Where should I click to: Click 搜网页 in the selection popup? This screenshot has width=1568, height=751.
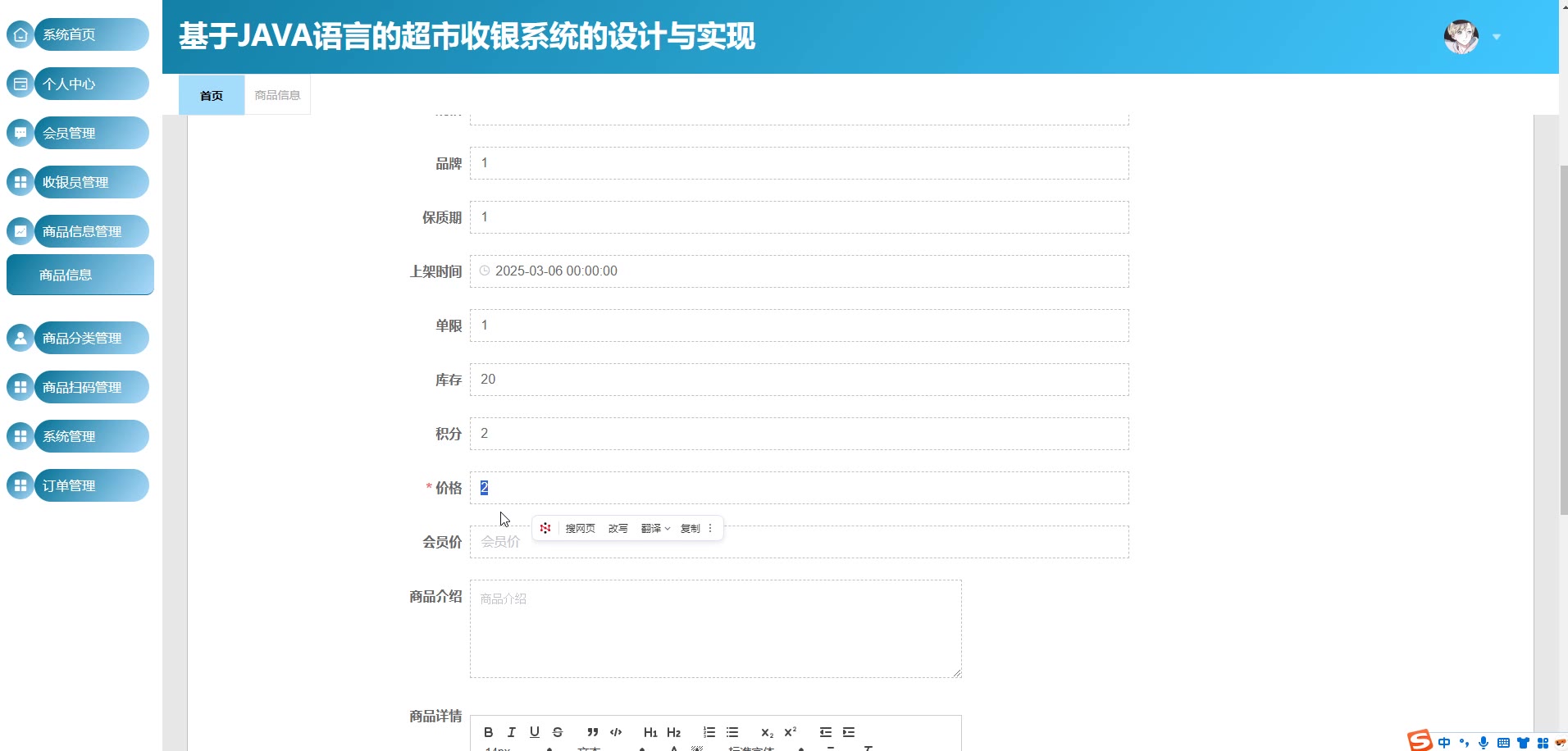(x=580, y=528)
